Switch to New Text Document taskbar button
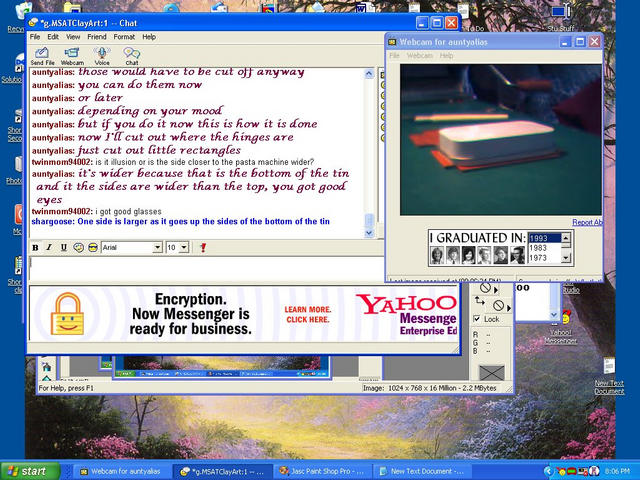640x480 pixels. coord(422,471)
